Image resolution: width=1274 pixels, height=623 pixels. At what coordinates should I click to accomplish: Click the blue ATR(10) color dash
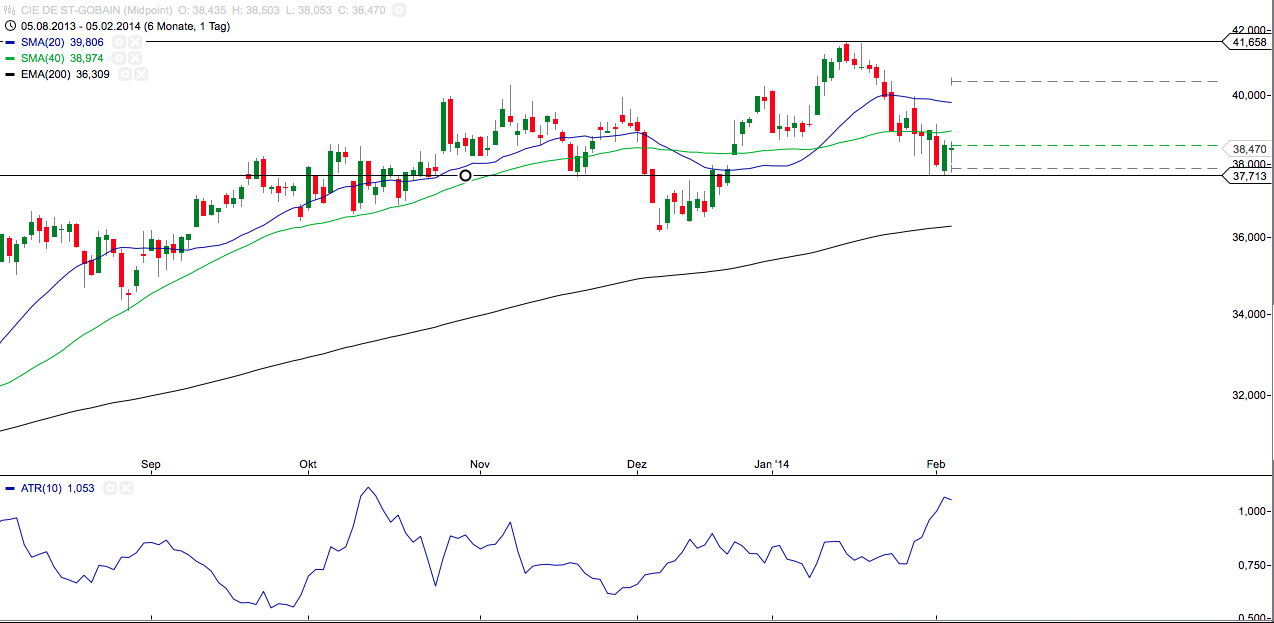tap(10, 488)
